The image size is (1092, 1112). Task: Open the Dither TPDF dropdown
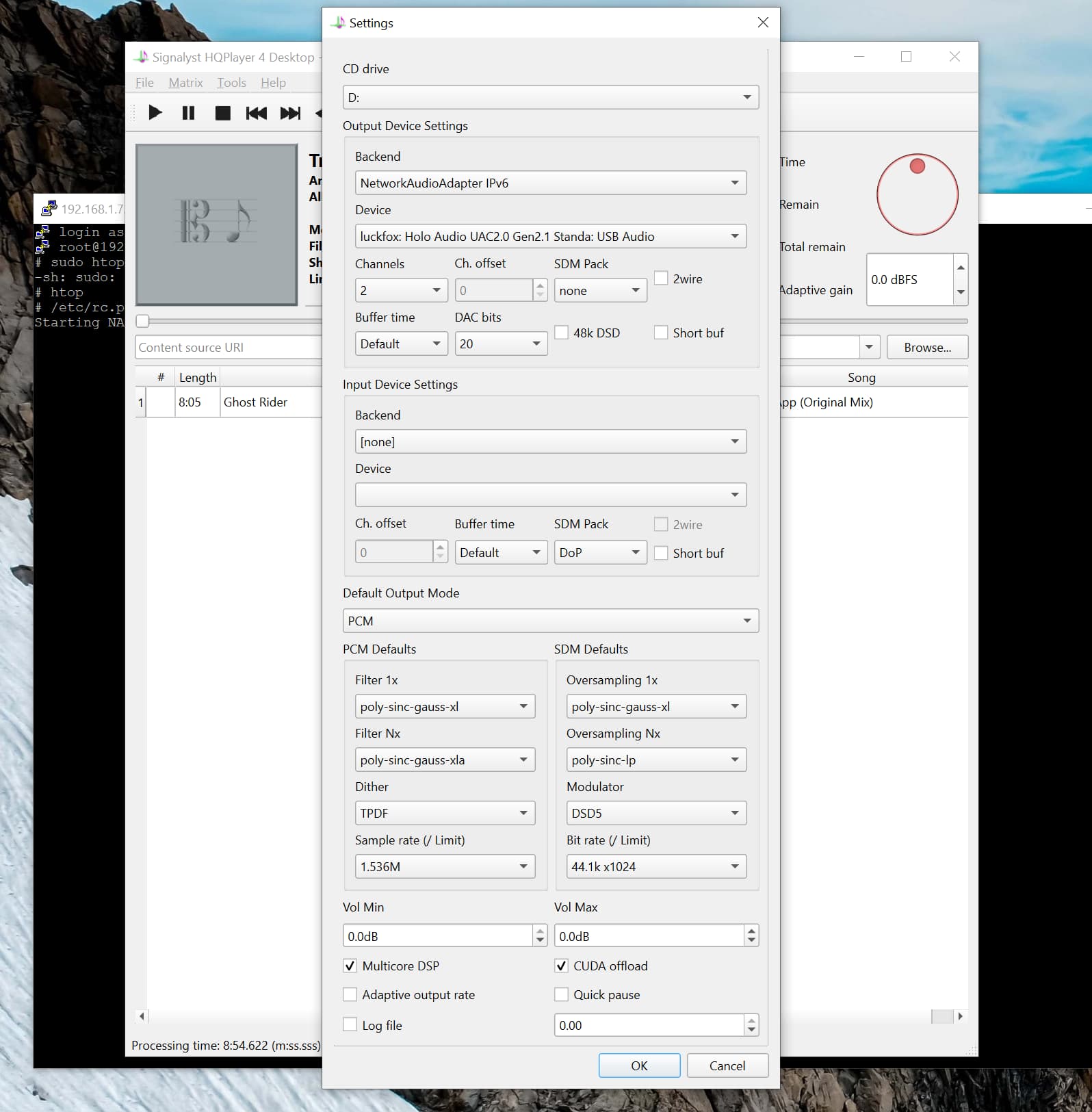[445, 813]
